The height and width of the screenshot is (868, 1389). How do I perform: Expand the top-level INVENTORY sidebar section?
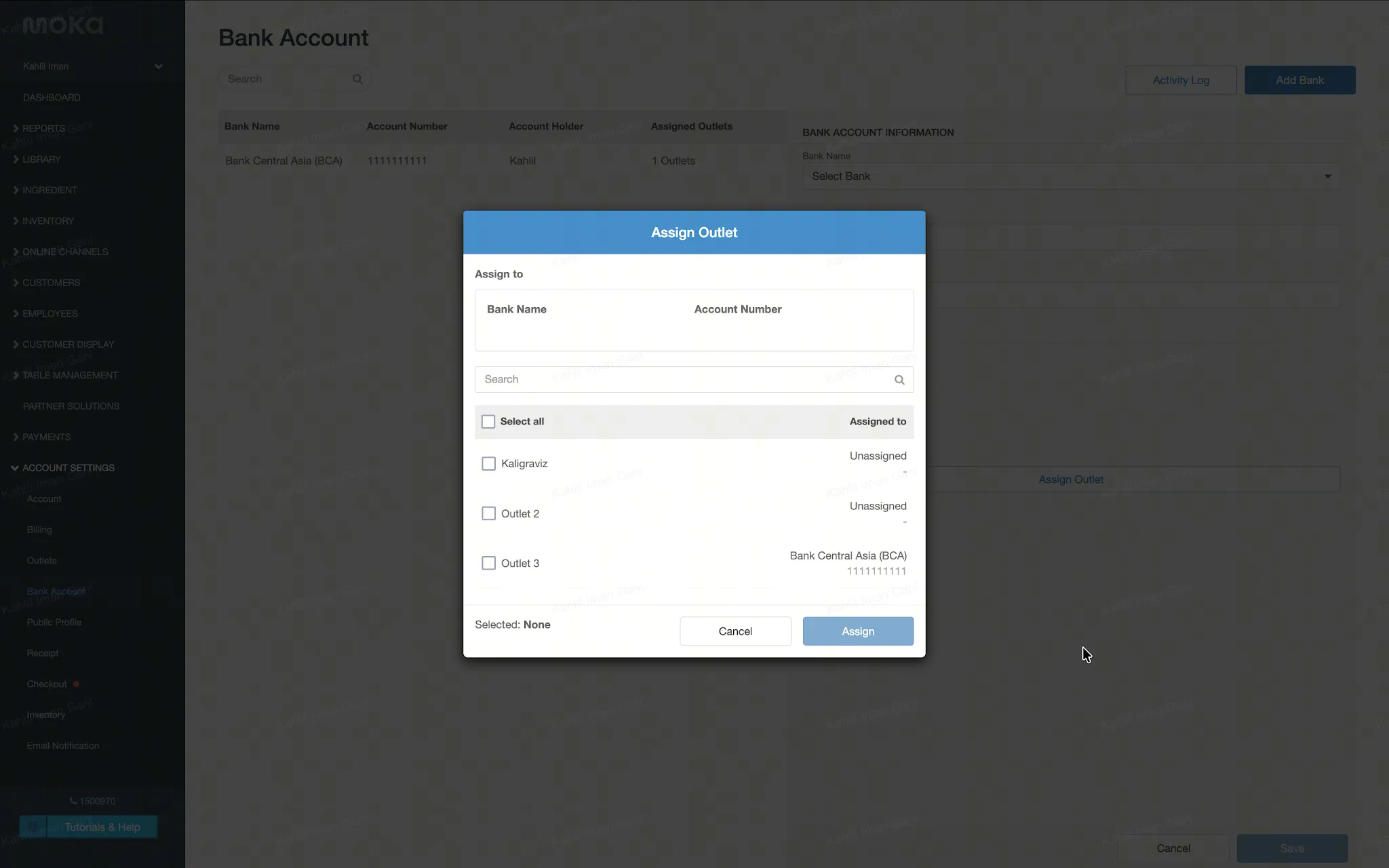48,221
